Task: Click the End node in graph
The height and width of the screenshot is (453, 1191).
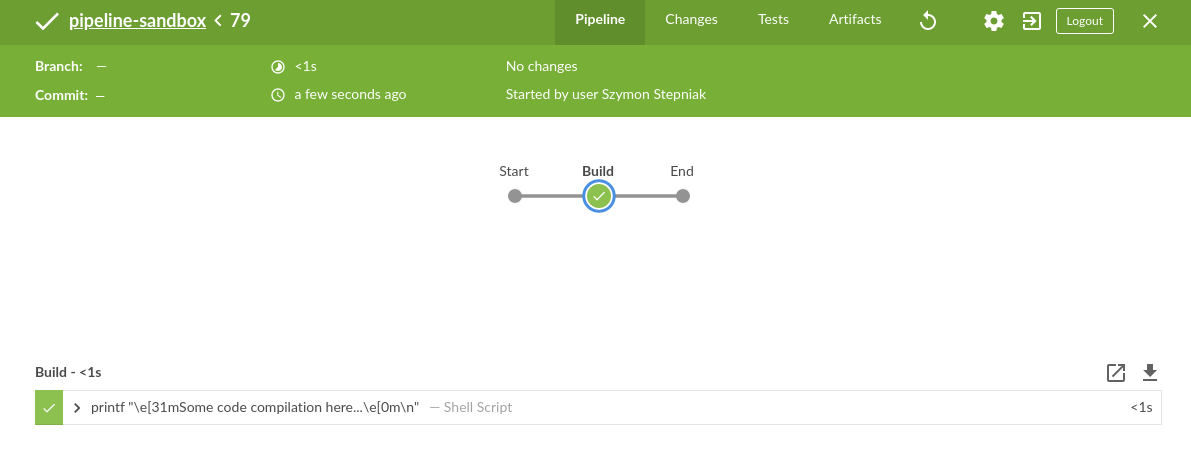Action: pyautogui.click(x=683, y=196)
